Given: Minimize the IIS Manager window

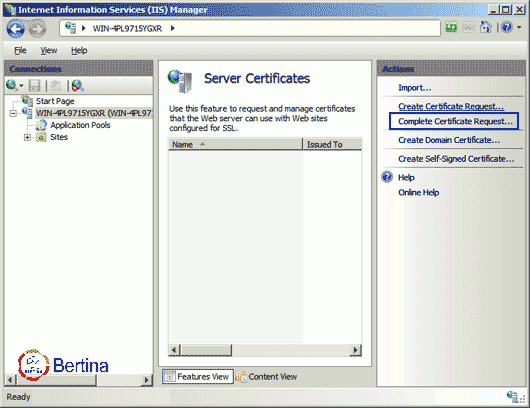Looking at the screenshot, I should (493, 10).
